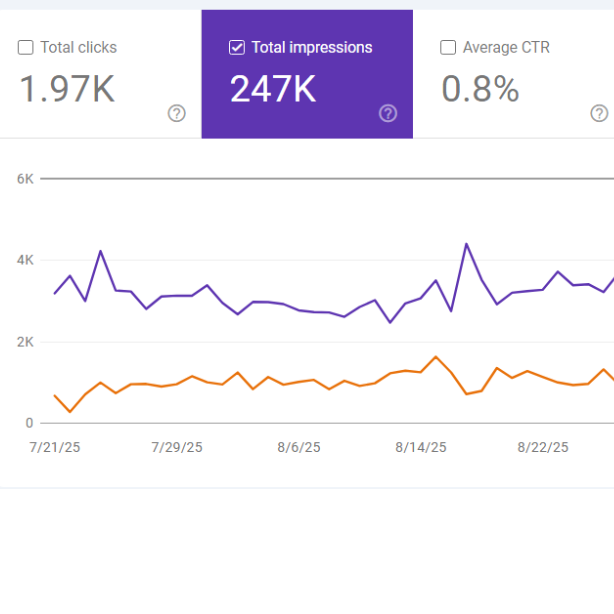This screenshot has height=614, width=614.
Task: Click the 7/29/25 date on x-axis
Action: pyautogui.click(x=177, y=448)
